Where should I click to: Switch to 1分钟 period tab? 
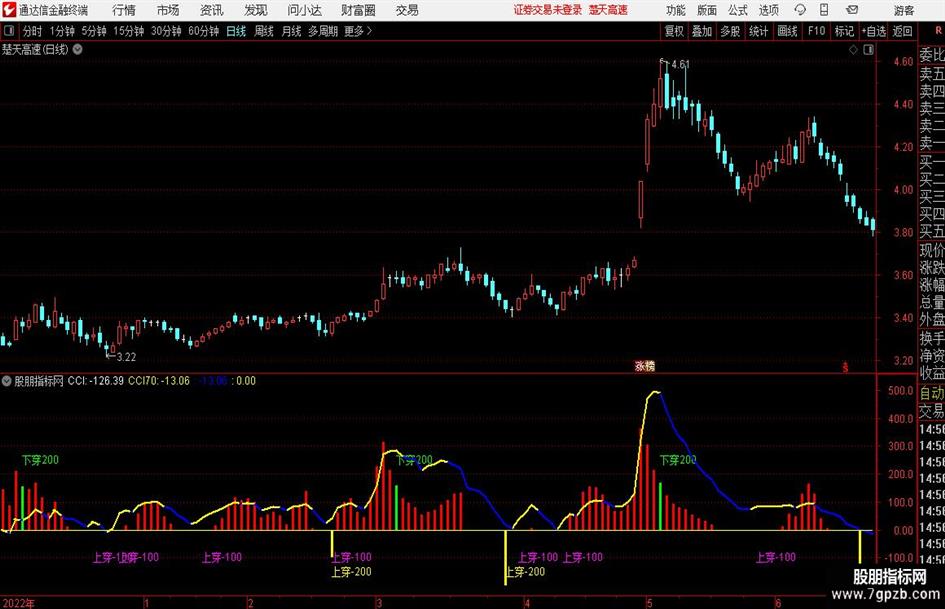tap(62, 31)
